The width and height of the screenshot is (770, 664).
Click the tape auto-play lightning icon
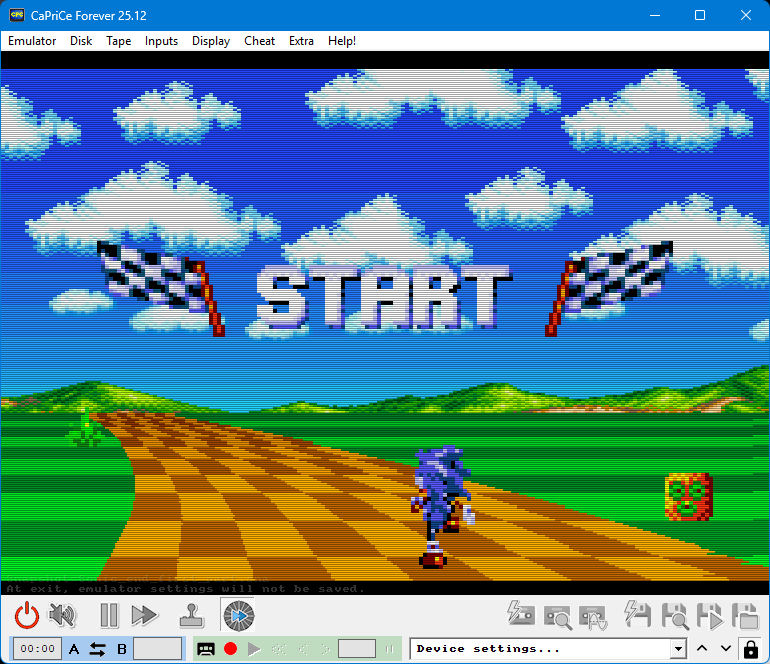point(520,615)
